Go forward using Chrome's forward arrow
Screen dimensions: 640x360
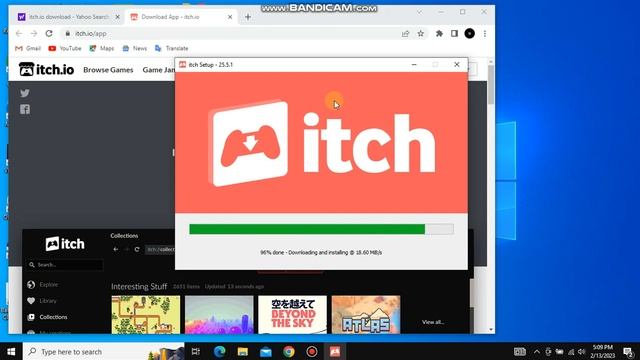pos(34,33)
